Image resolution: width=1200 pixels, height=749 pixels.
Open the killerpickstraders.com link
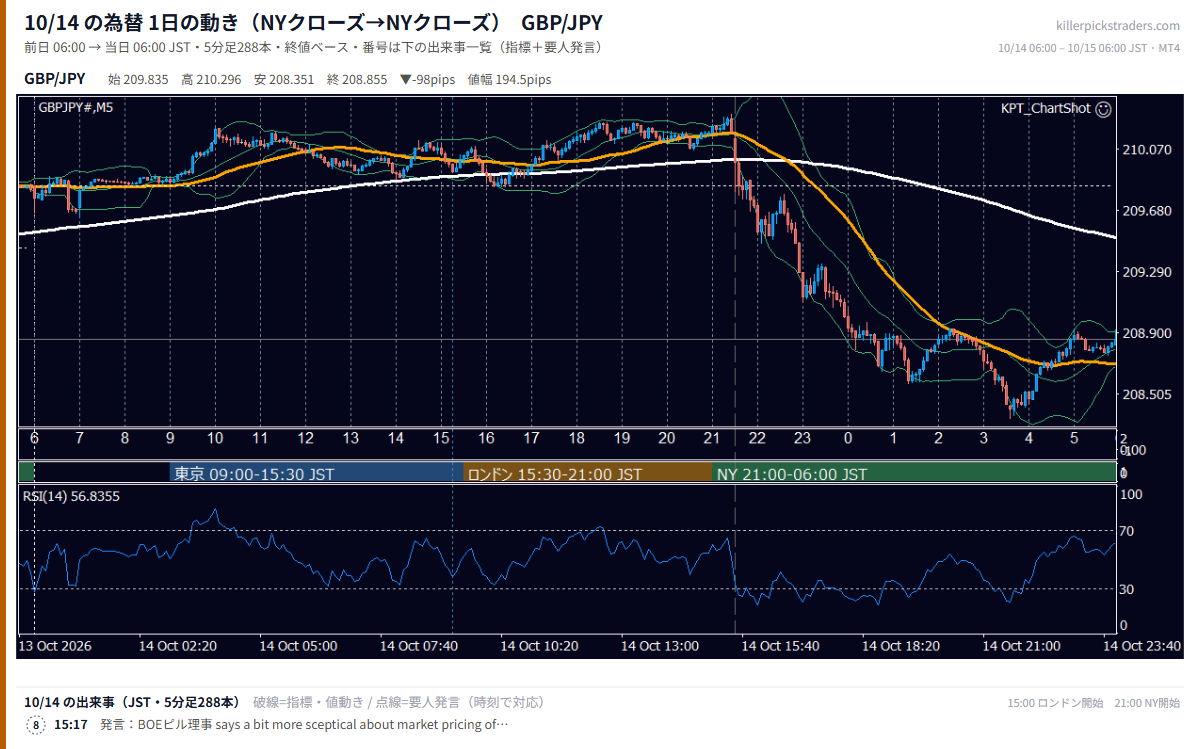coord(1118,26)
